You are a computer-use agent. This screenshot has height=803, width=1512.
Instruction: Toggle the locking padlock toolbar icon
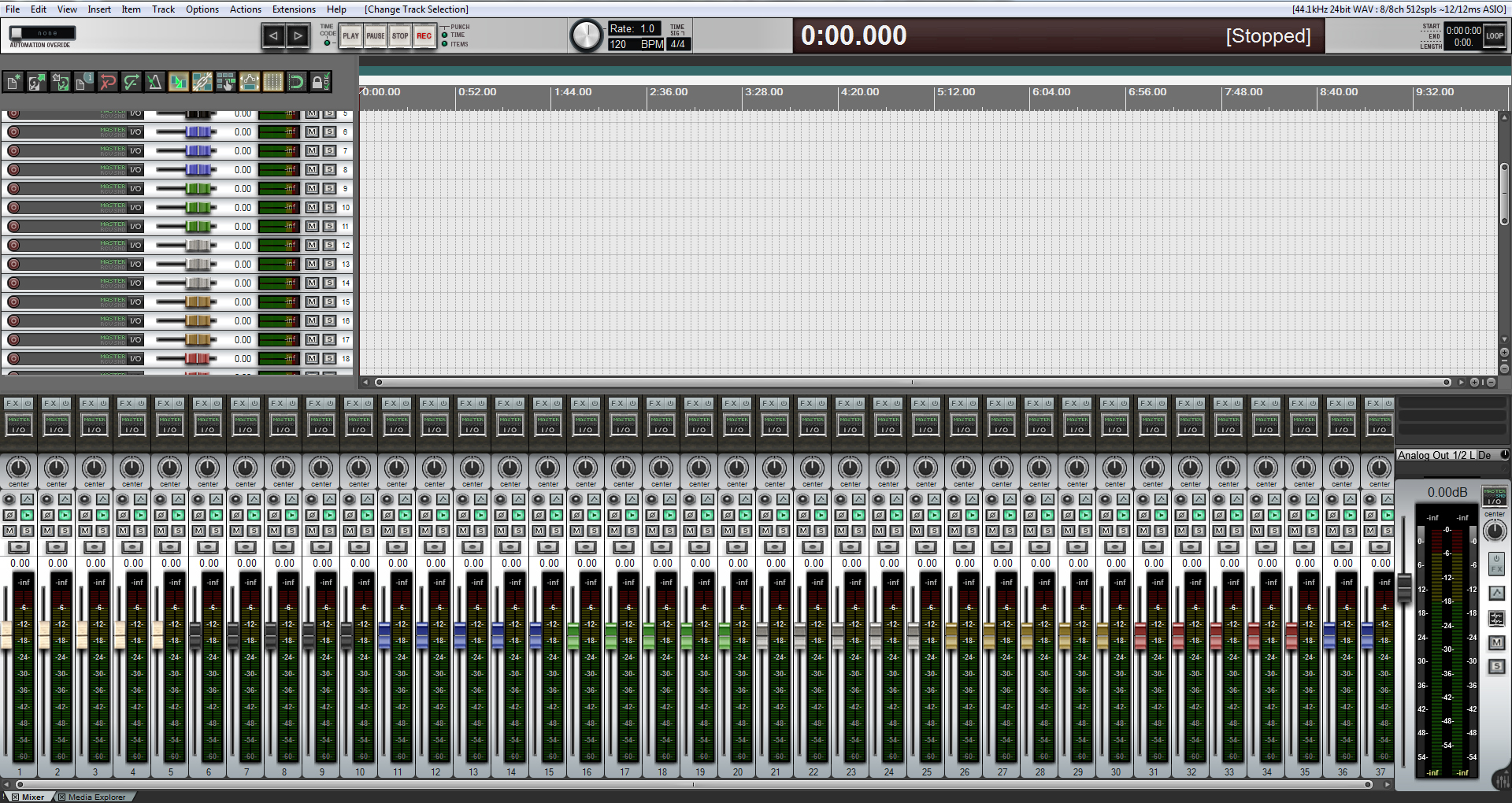[320, 82]
